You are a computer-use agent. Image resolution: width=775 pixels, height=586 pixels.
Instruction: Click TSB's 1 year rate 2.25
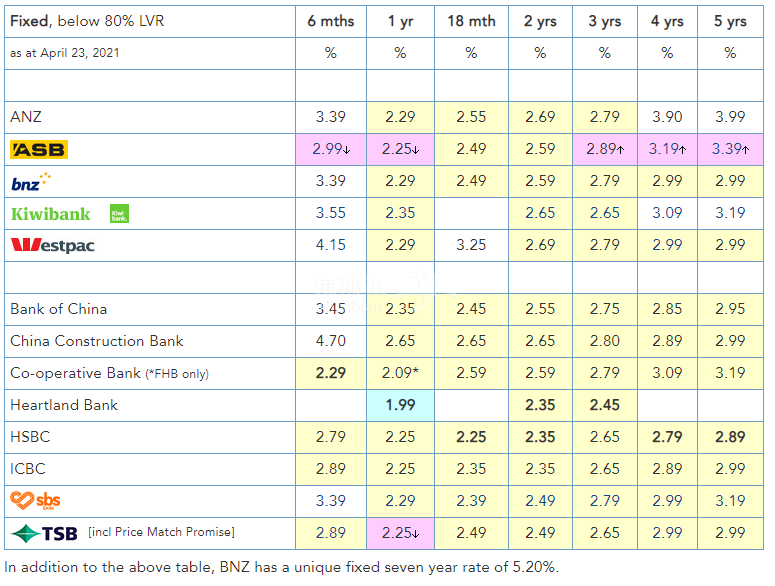400,533
